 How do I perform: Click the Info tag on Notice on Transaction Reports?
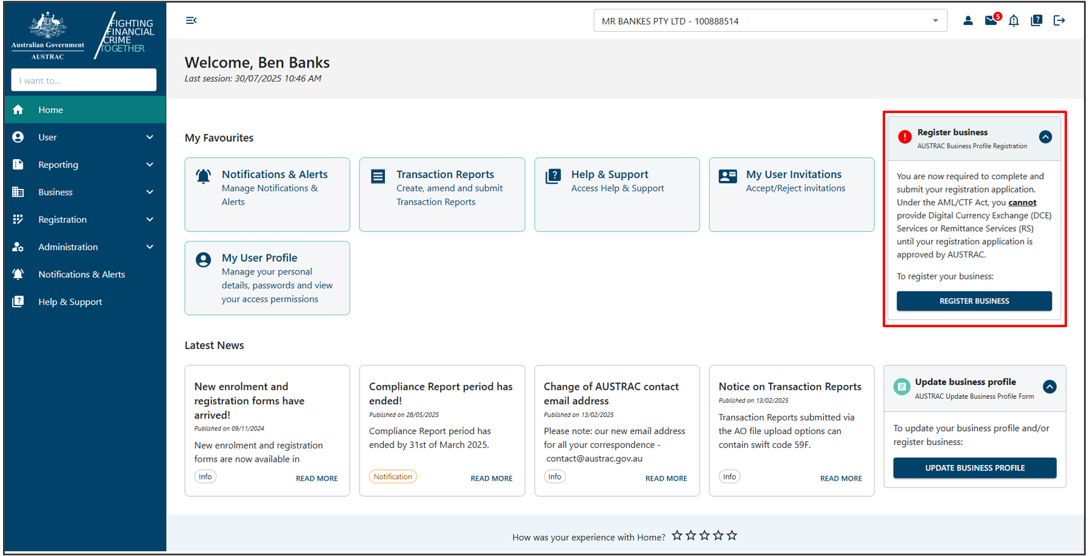tap(729, 477)
